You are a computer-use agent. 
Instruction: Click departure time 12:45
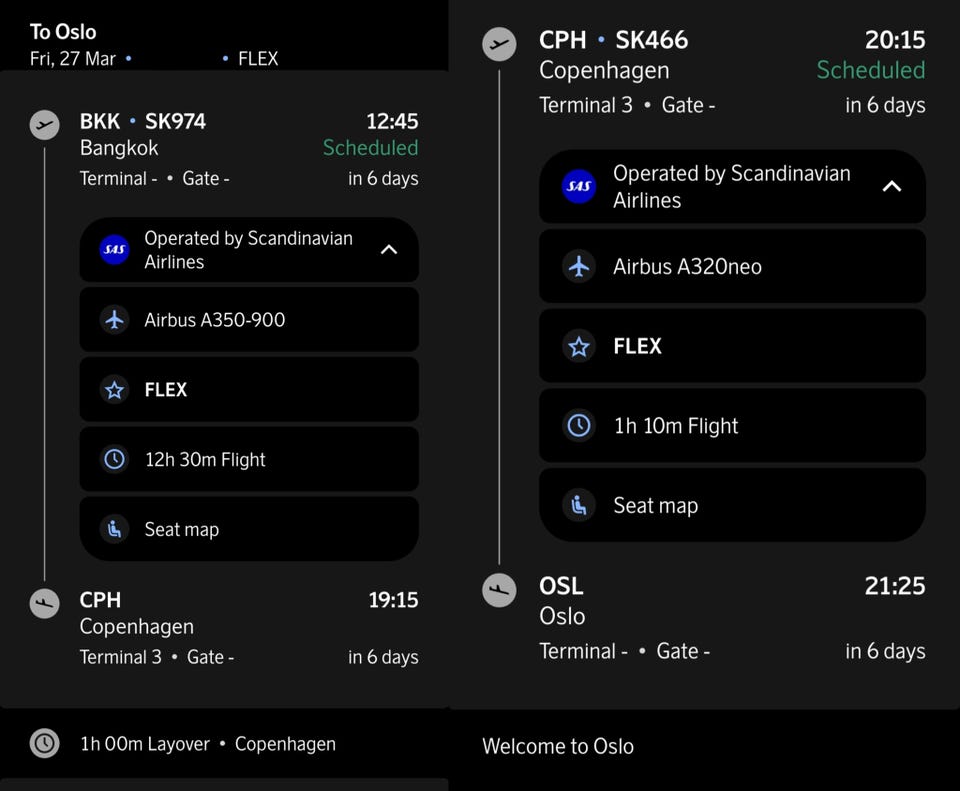(392, 121)
